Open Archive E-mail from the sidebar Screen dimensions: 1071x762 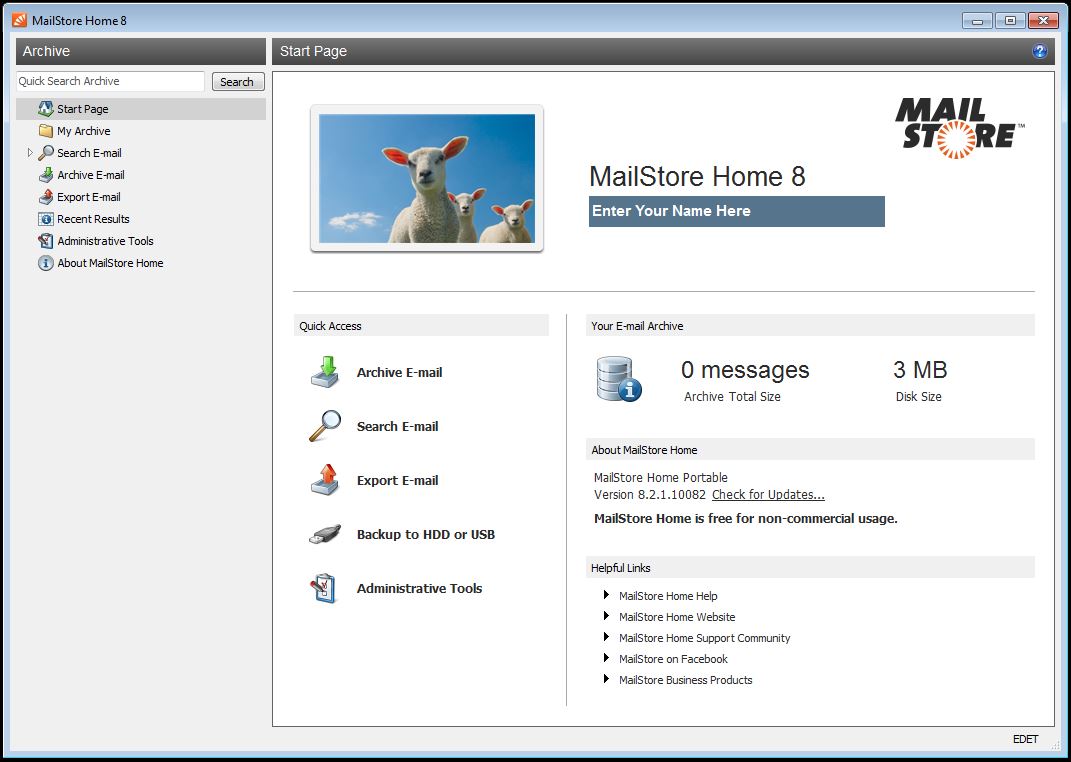[x=91, y=175]
